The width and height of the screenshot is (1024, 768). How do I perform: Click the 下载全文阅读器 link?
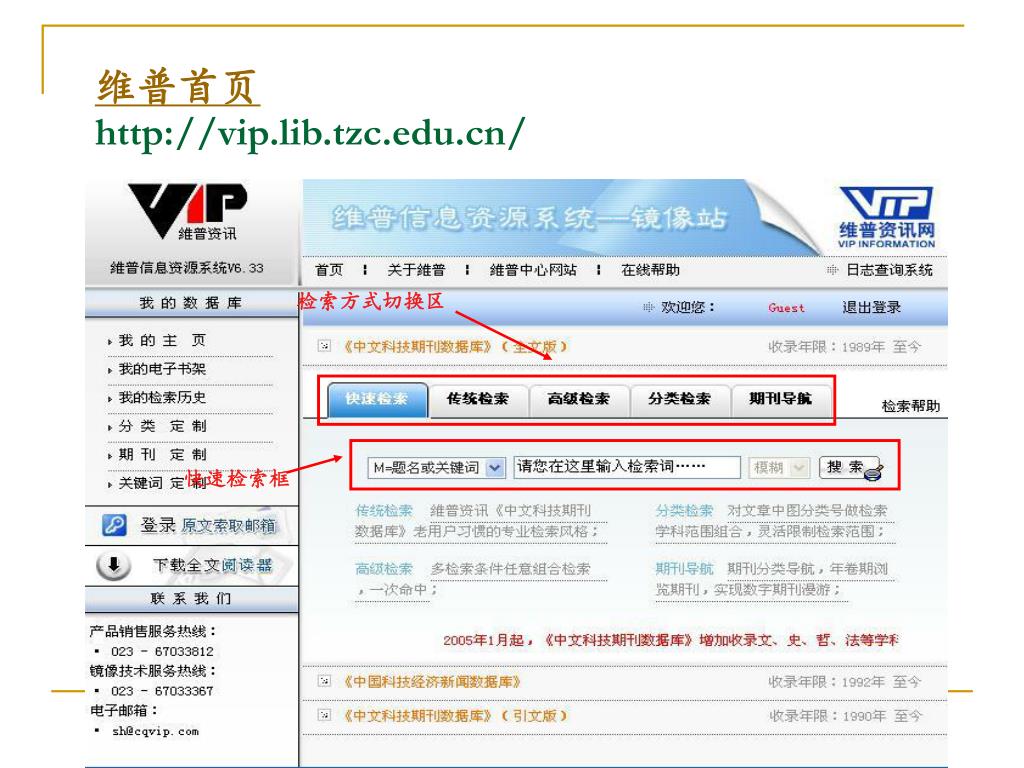click(212, 565)
